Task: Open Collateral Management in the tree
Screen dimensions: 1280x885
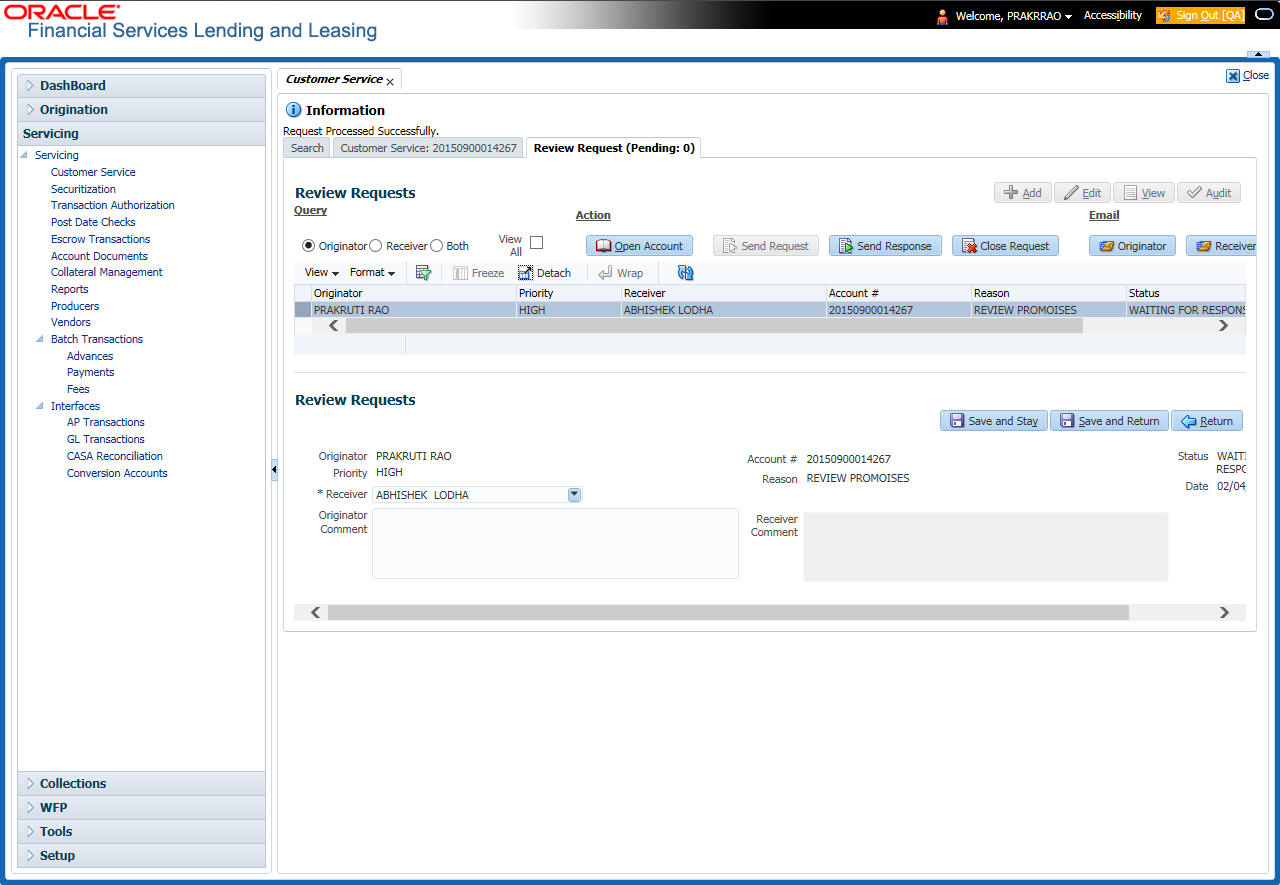Action: [107, 272]
